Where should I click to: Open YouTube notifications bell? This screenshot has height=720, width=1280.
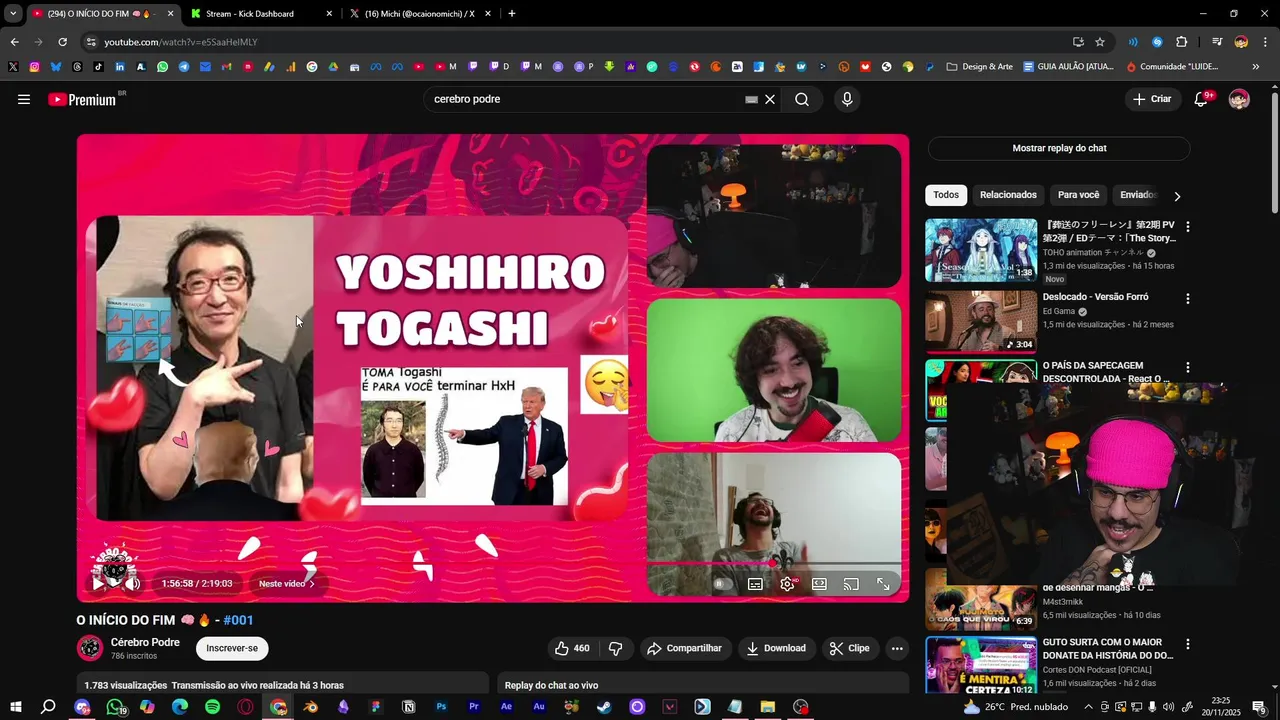coord(1202,99)
